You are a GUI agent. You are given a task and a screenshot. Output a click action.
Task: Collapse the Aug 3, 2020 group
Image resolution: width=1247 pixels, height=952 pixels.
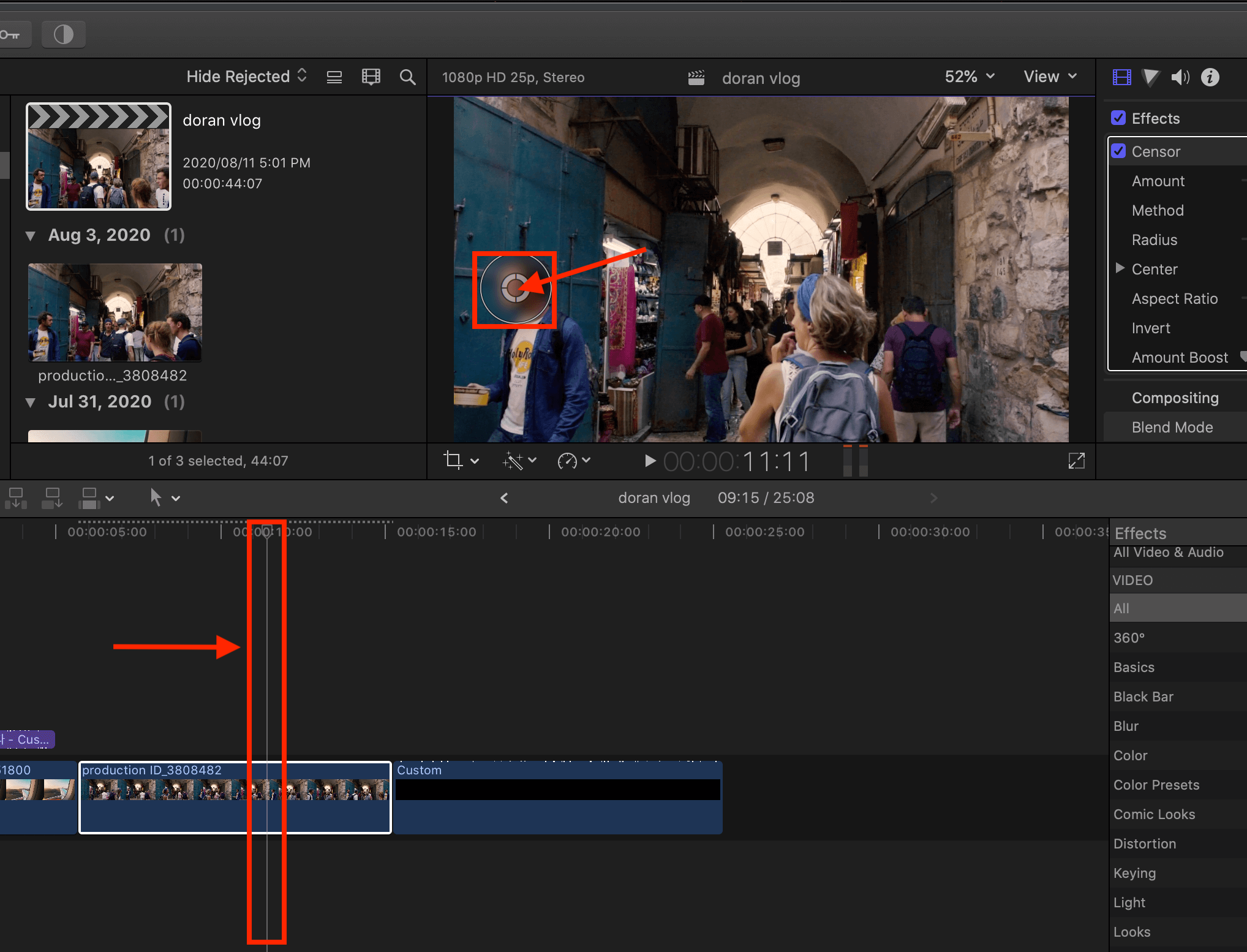(31, 236)
